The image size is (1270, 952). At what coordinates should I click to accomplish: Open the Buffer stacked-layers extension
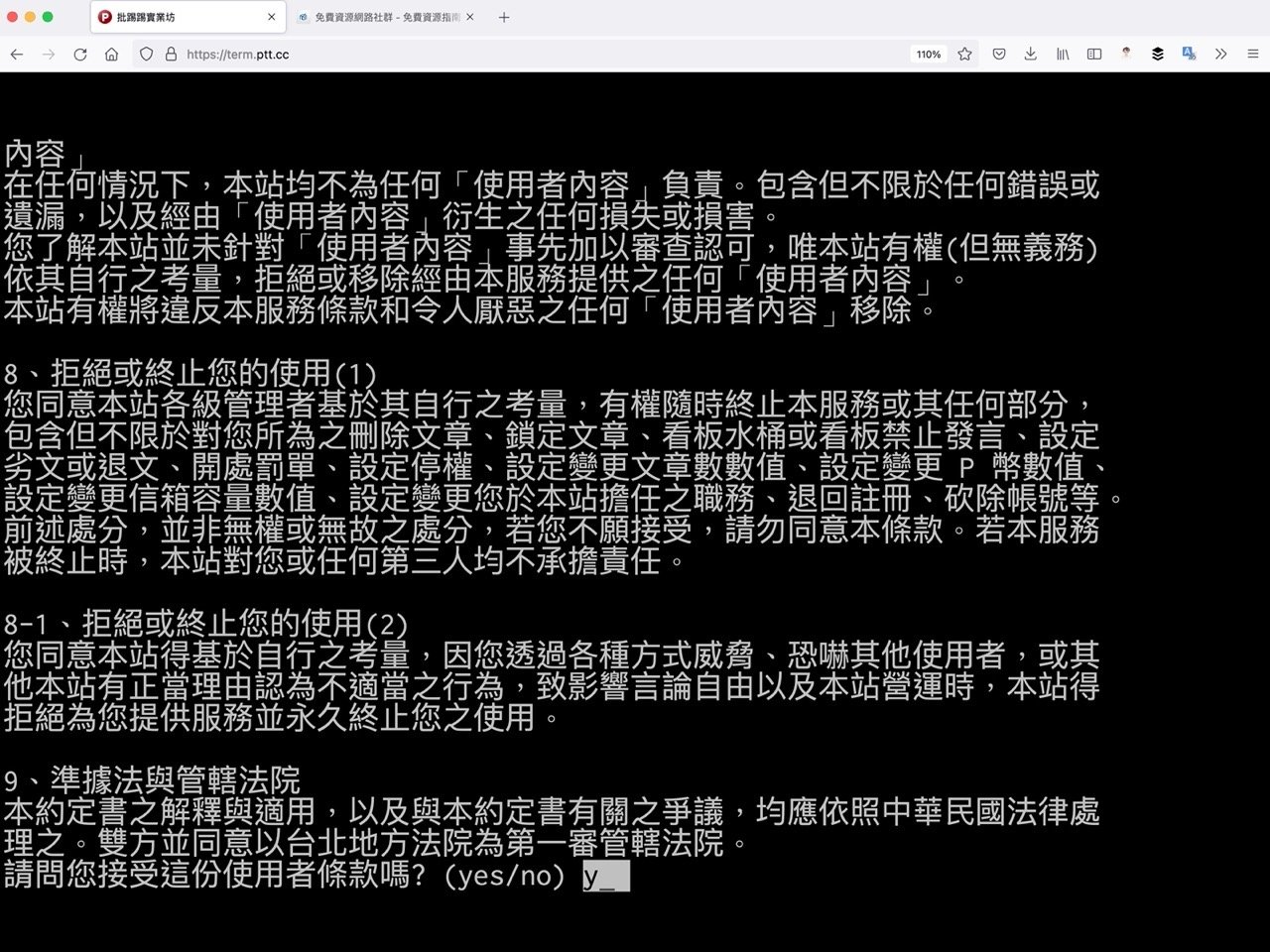tap(1158, 55)
